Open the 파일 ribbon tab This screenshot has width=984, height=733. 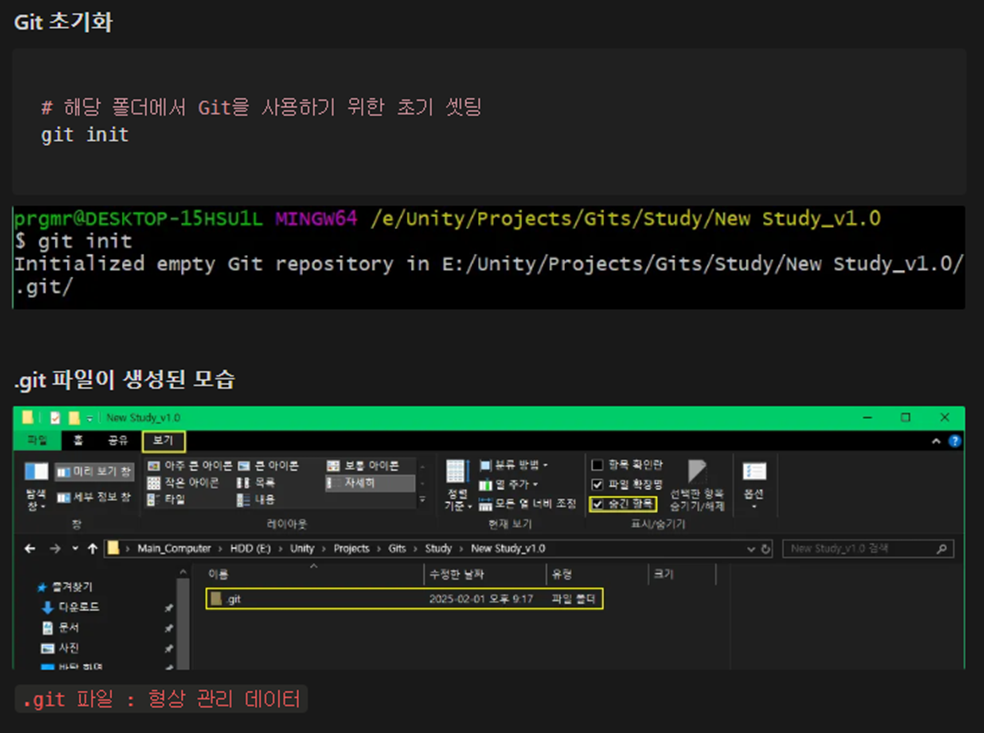37,441
